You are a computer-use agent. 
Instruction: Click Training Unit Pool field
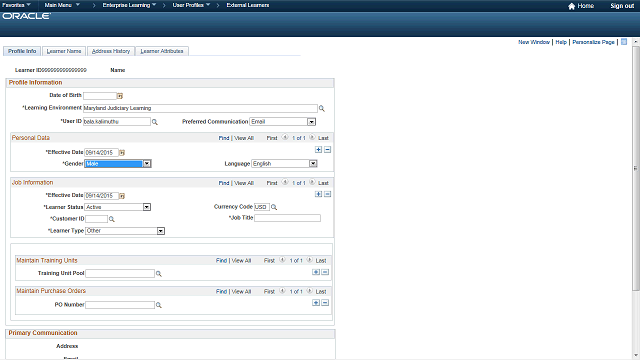point(120,273)
